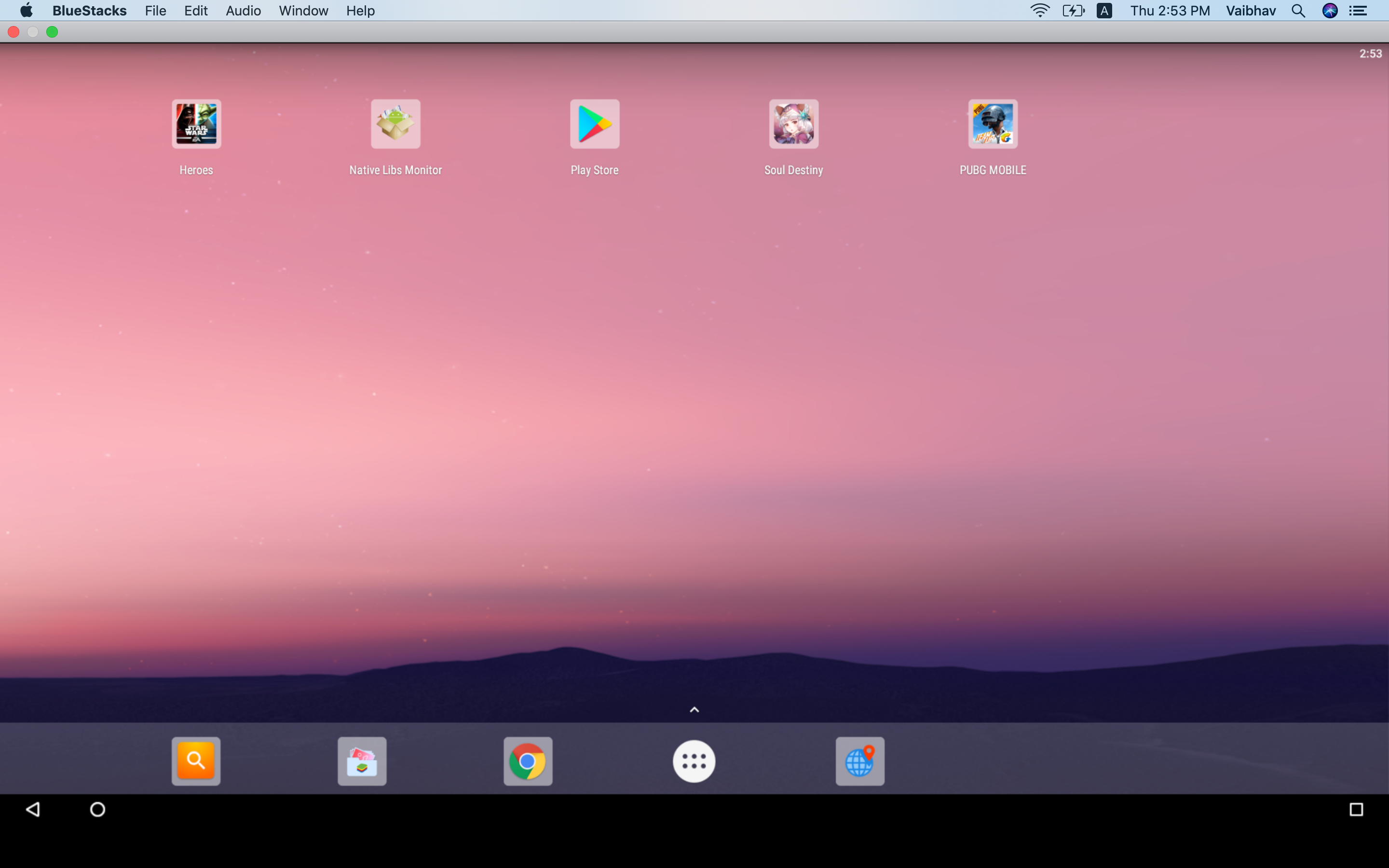Press Android back navigation button

[x=34, y=810]
